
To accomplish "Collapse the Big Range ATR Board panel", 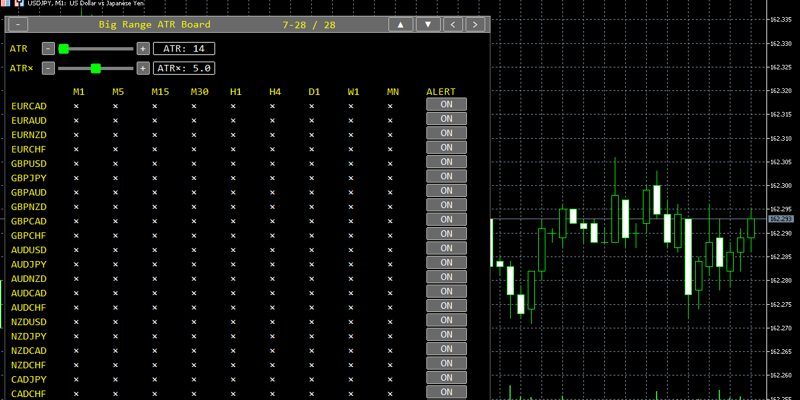I will (18, 24).
